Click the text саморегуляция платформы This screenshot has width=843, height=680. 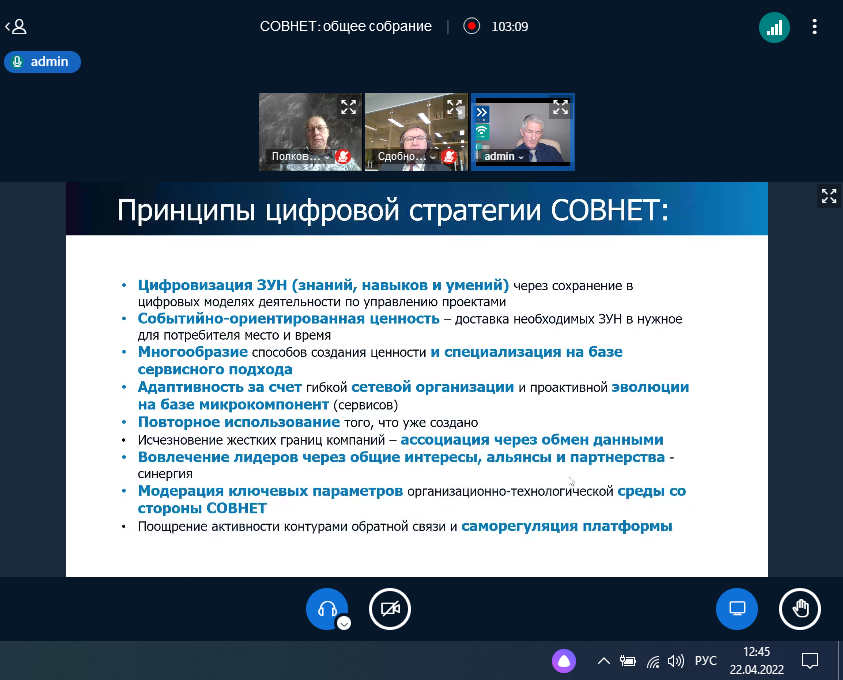tap(567, 526)
